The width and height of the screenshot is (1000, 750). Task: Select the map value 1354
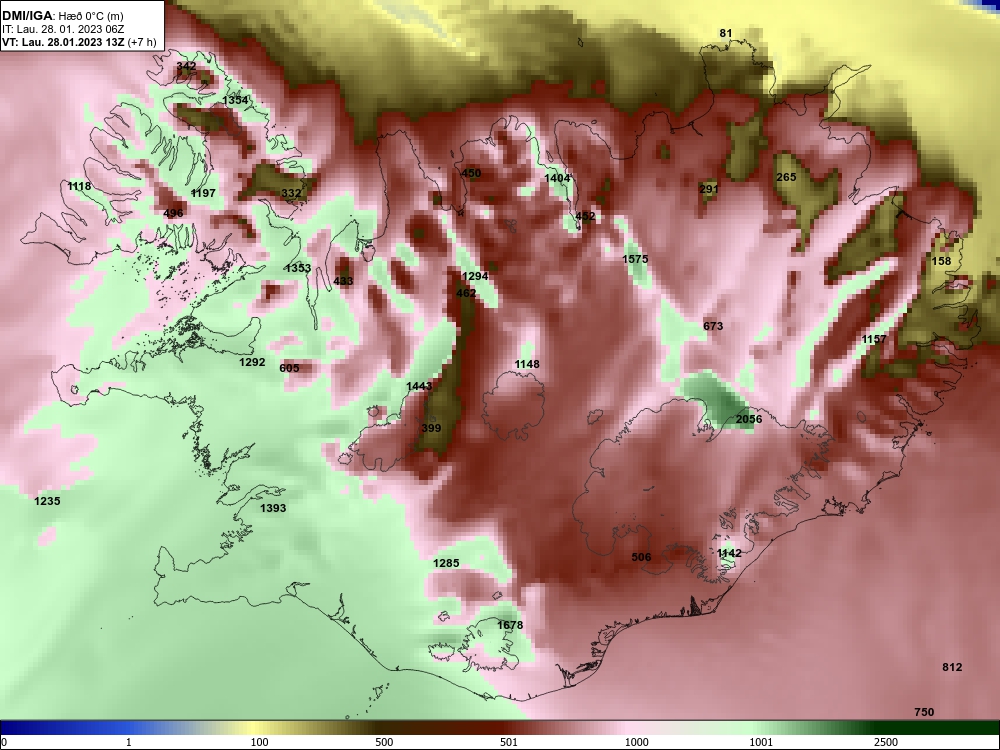pos(235,100)
